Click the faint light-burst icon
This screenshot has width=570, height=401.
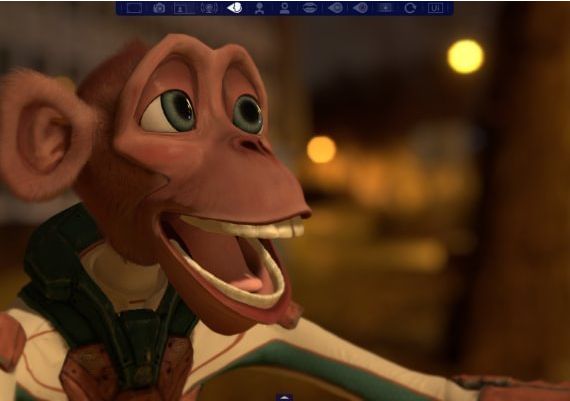(385, 8)
